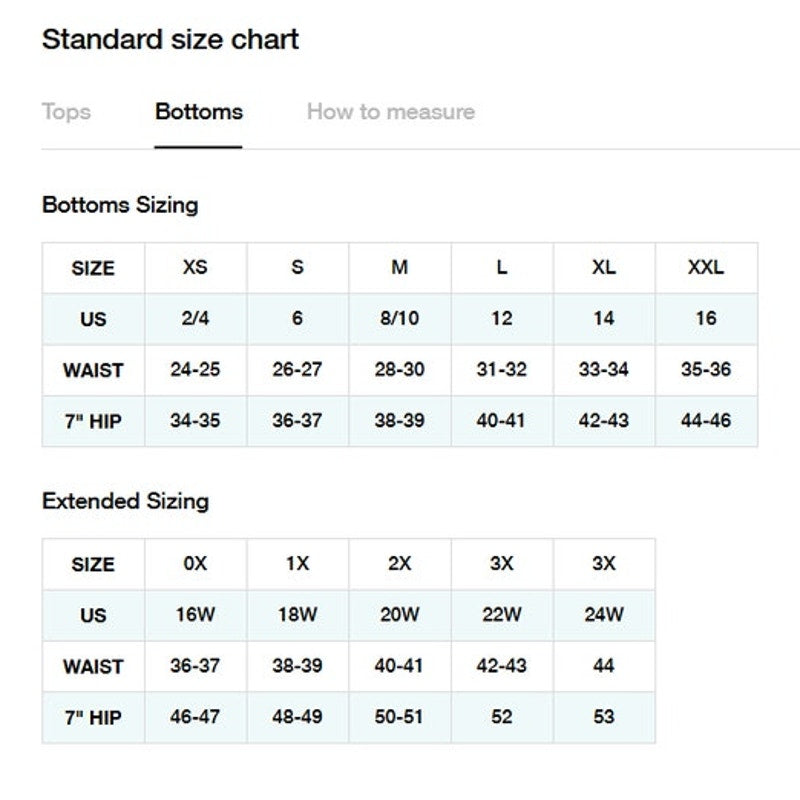Click the XS size column header

point(196,268)
